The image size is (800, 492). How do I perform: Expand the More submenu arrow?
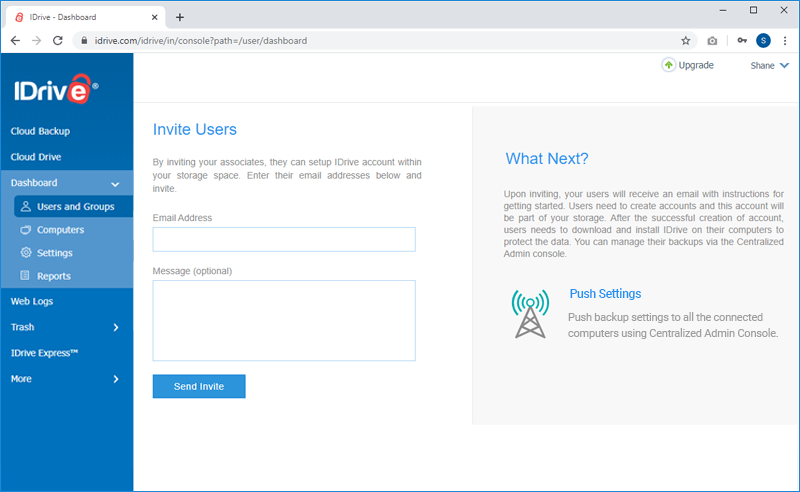coord(116,379)
